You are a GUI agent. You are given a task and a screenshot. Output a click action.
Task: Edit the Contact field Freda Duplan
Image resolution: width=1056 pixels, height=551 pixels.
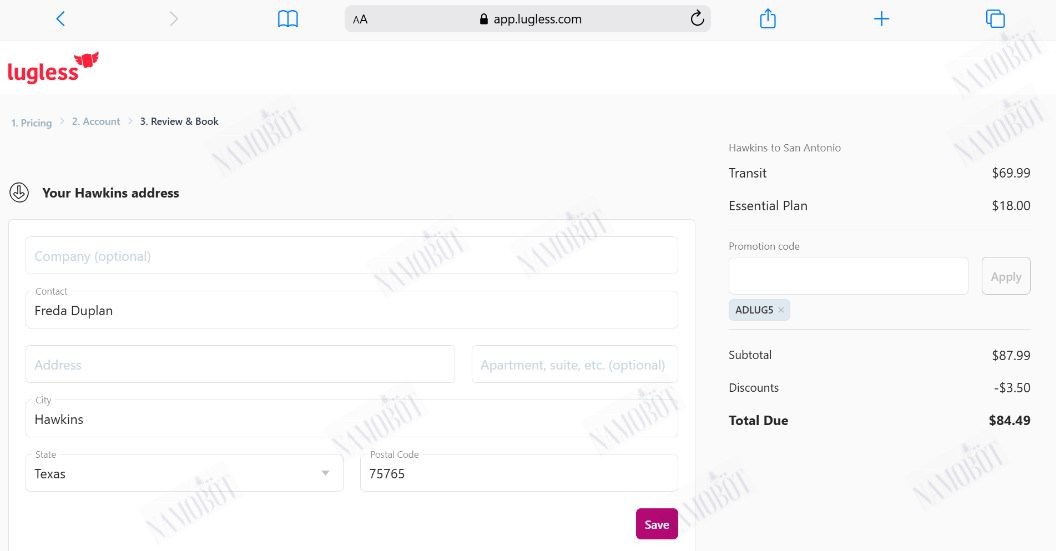pyautogui.click(x=352, y=310)
